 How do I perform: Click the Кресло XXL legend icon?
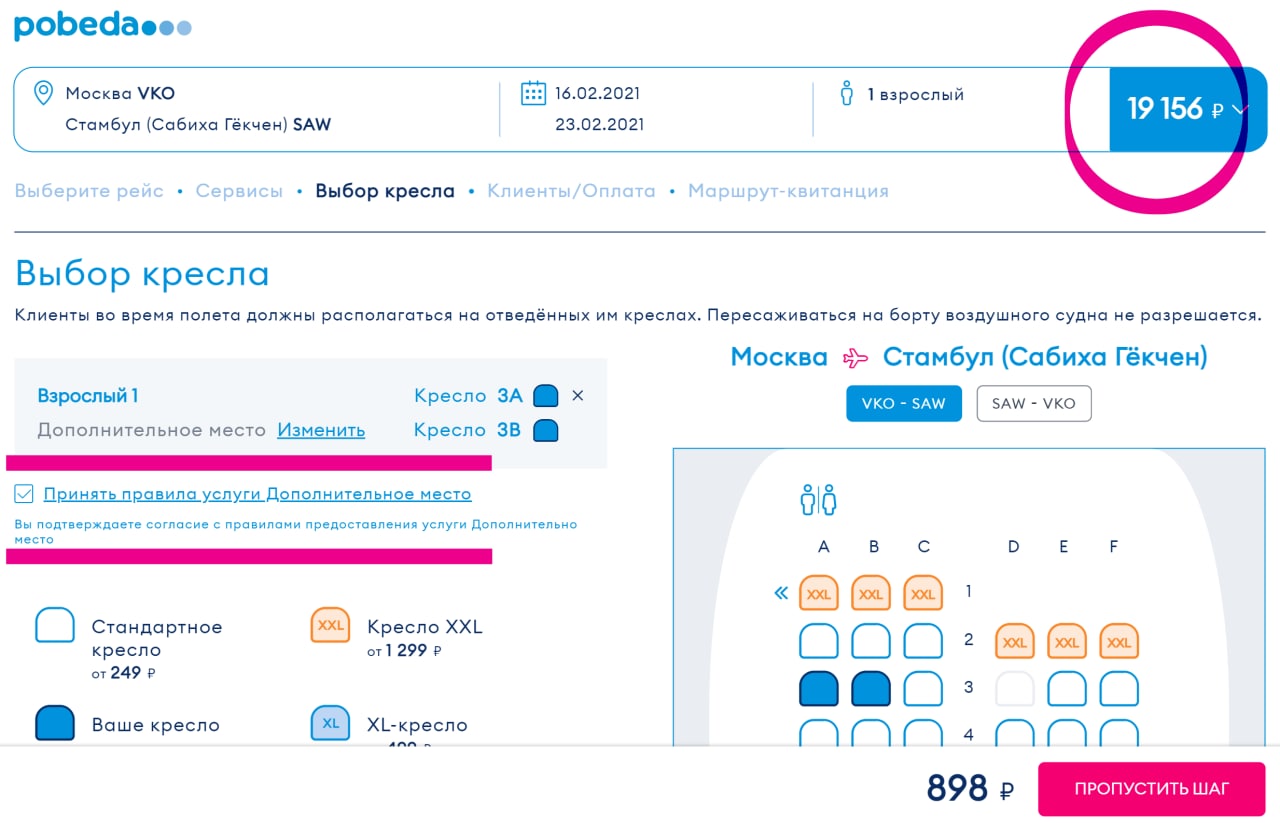[x=330, y=624]
